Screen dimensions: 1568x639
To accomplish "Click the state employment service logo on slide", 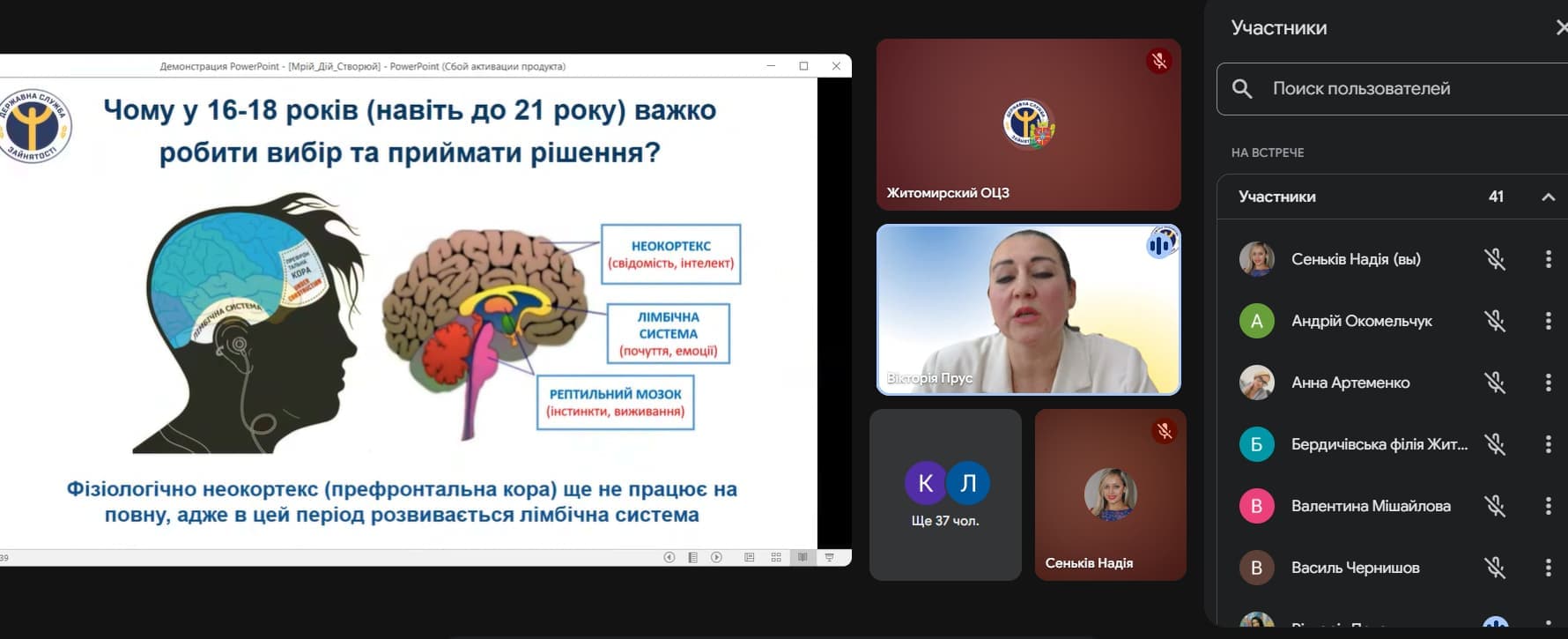I will click(35, 126).
